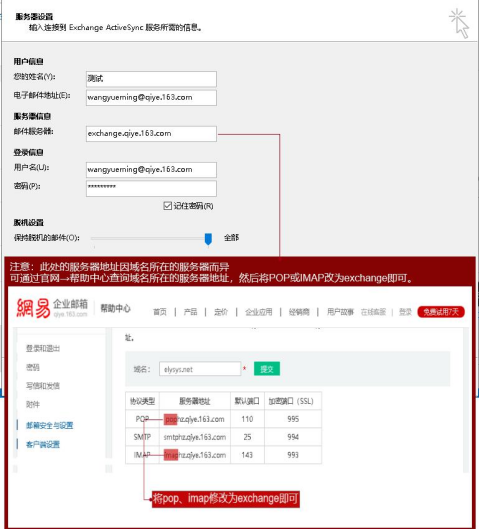
Task: Click the 加密端口 (SSL) column header
Action: coord(293,401)
